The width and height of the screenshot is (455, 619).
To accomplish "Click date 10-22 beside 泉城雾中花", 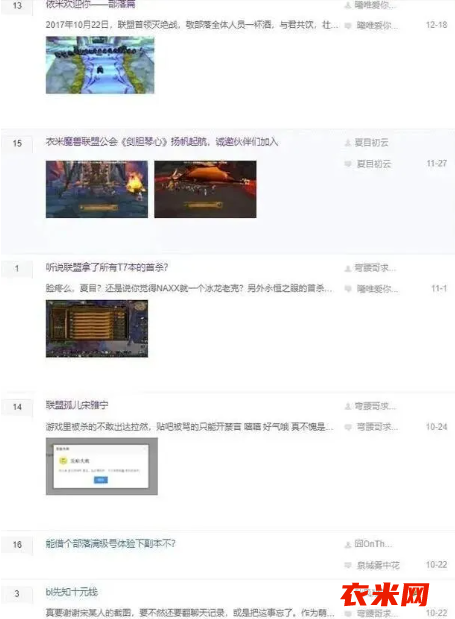I will click(x=436, y=565).
